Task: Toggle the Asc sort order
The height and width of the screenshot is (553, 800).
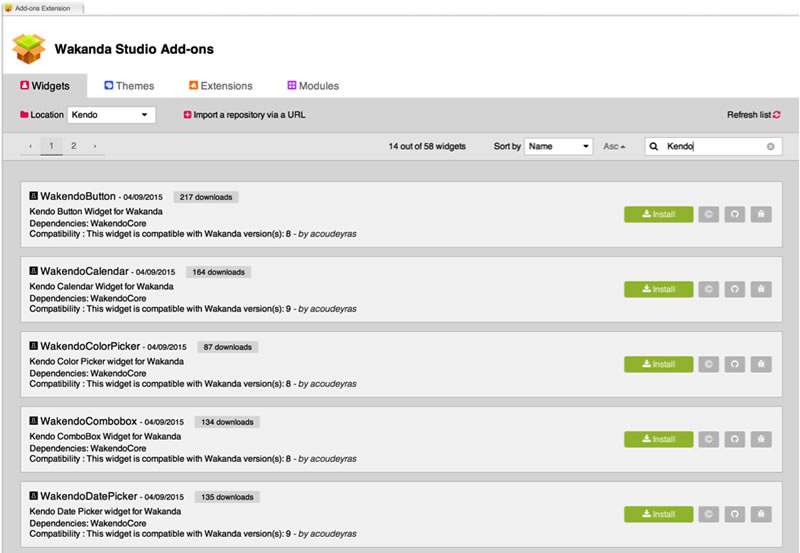Action: tap(614, 146)
